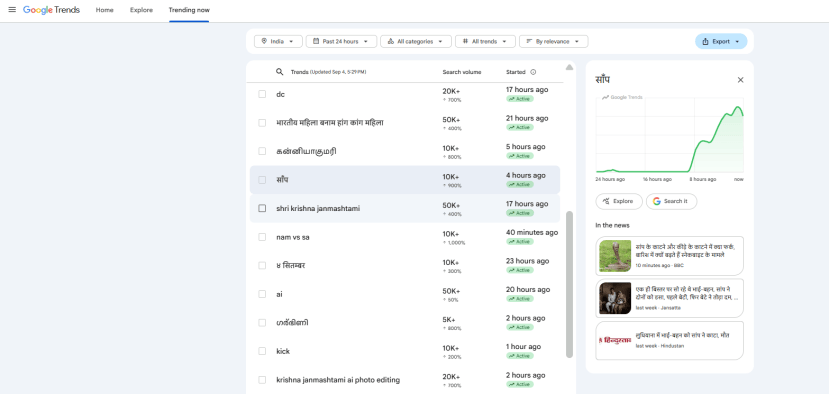
Task: Open the krishna janmashtami ai photo editing row
Action: [404, 380]
